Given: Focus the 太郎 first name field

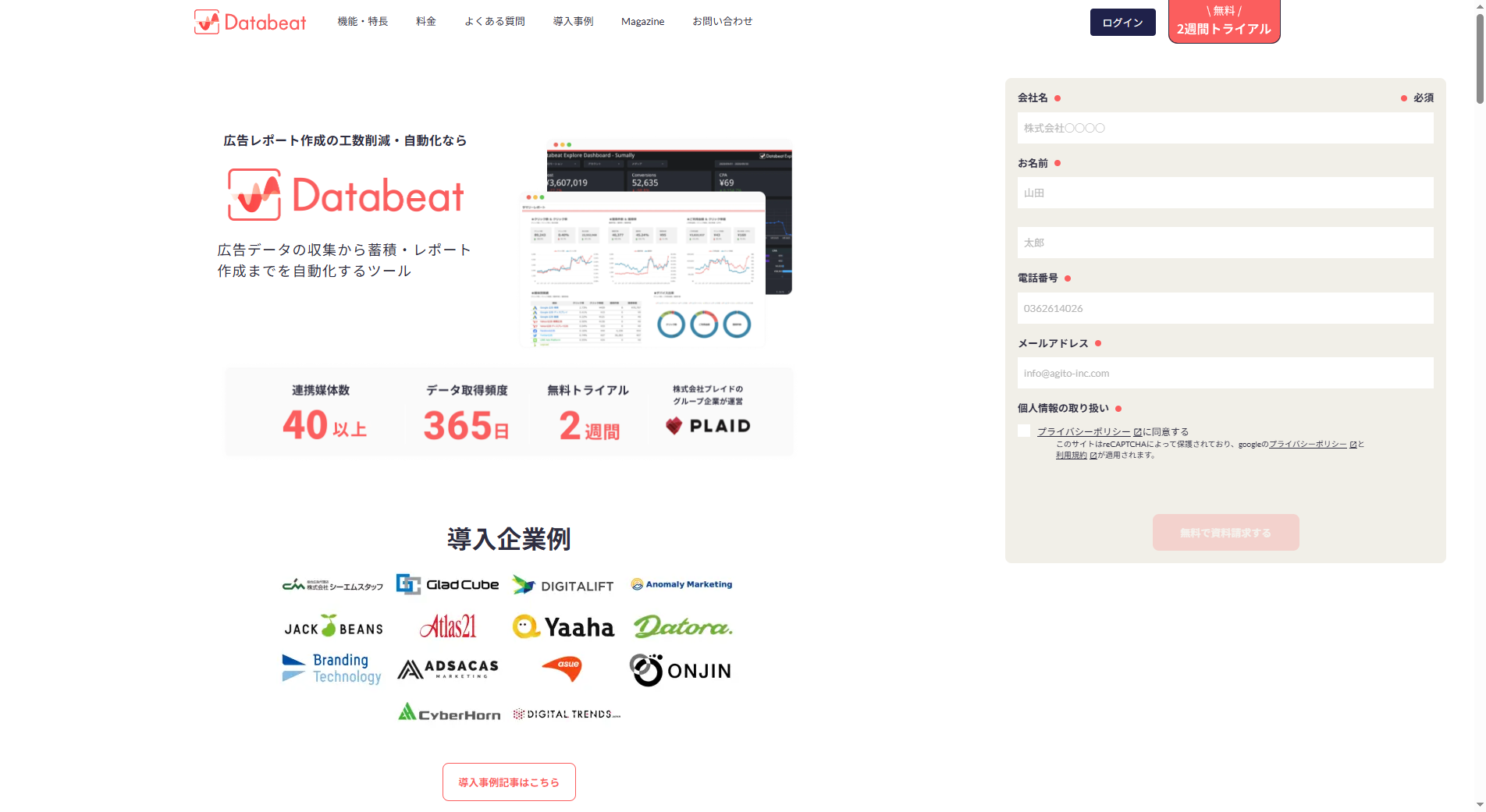Looking at the screenshot, I should (1225, 243).
